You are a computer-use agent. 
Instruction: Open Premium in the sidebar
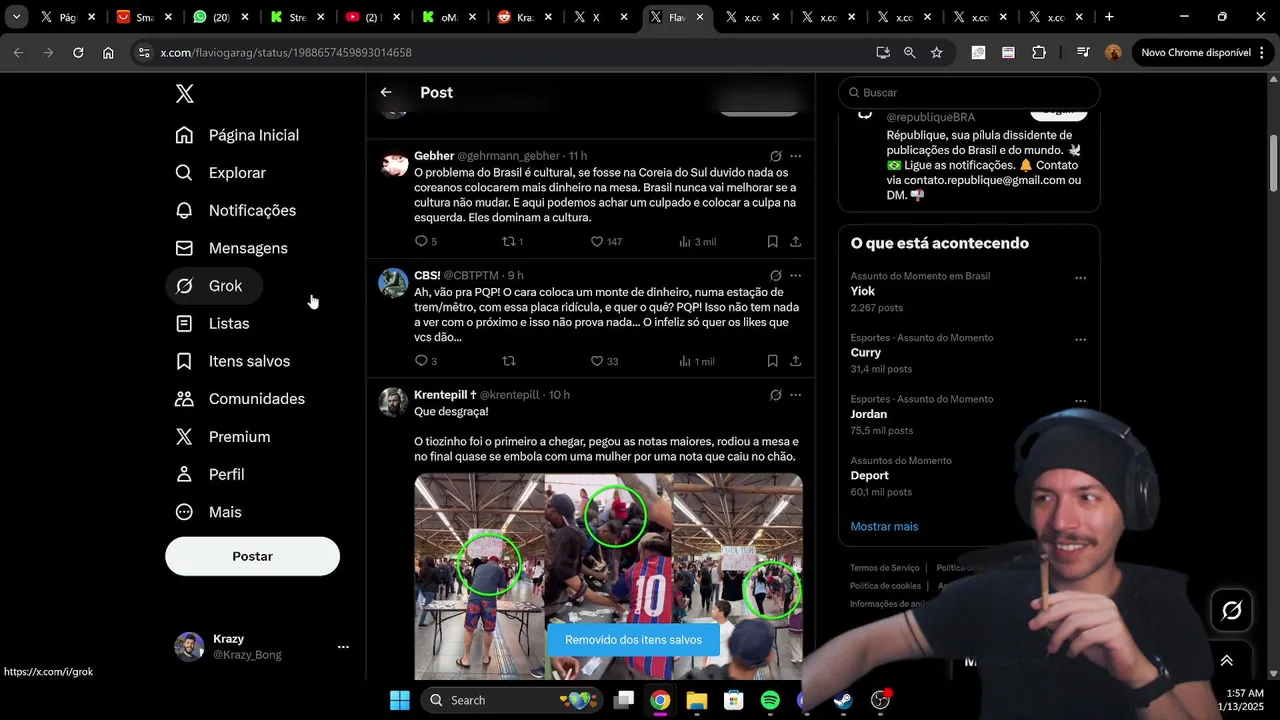[x=223, y=437]
